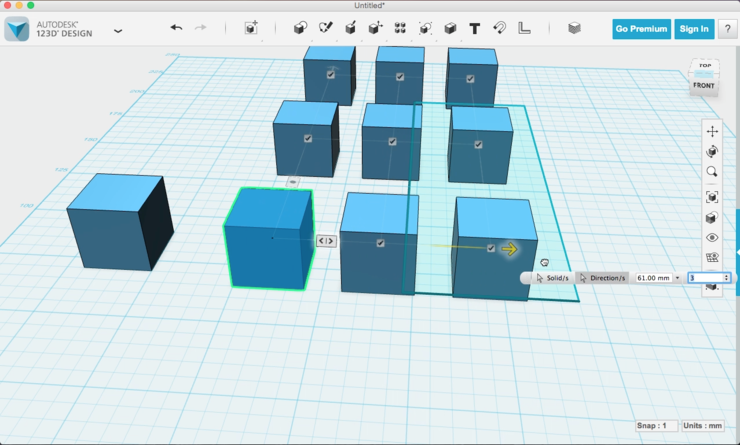Screen dimensions: 740x445
Task: Open the Construct tools menu
Action: coord(350,28)
